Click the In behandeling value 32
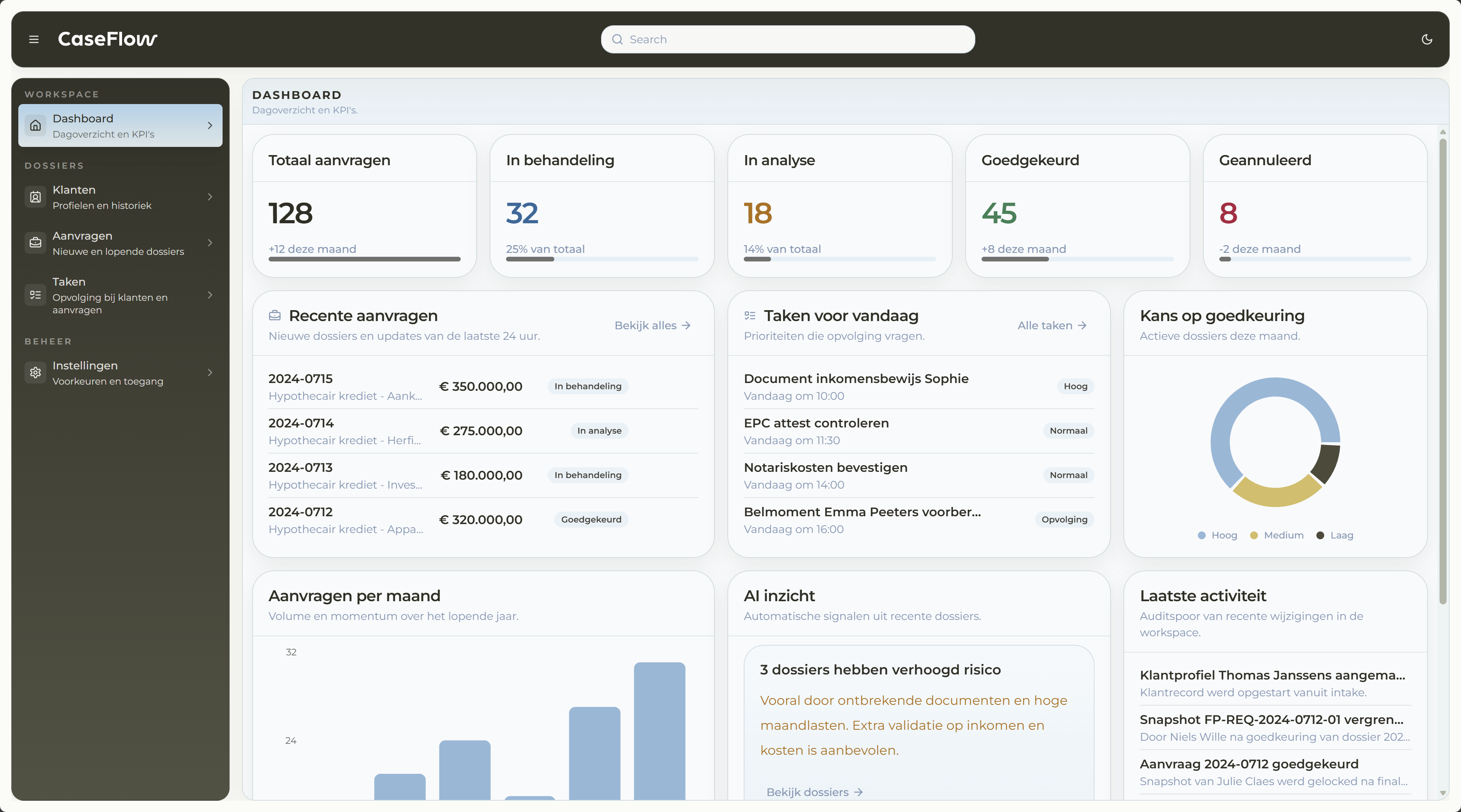 [x=522, y=213]
